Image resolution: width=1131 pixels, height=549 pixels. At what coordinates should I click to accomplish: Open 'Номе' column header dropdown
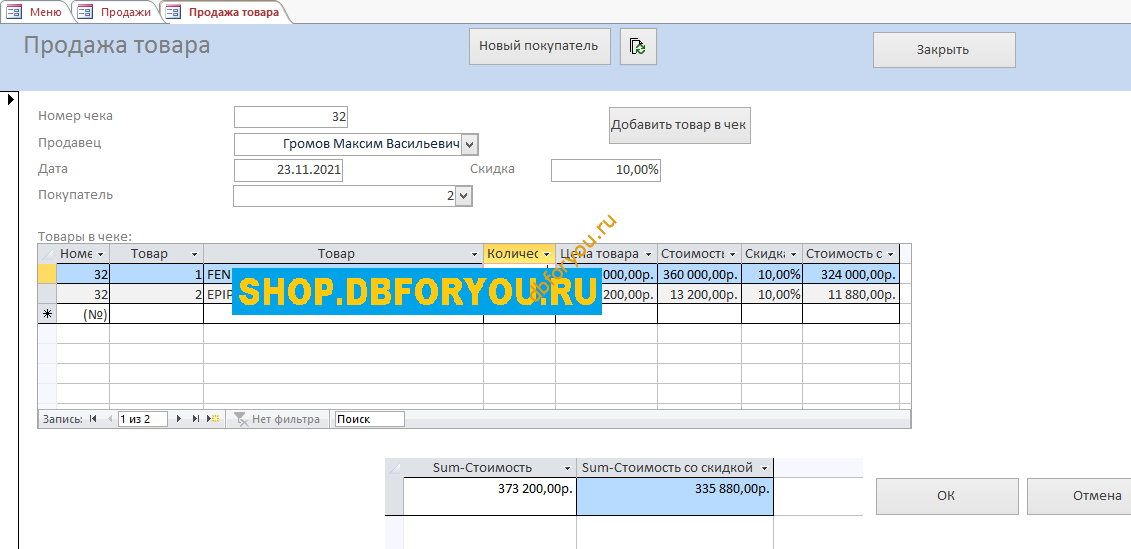[x=100, y=254]
